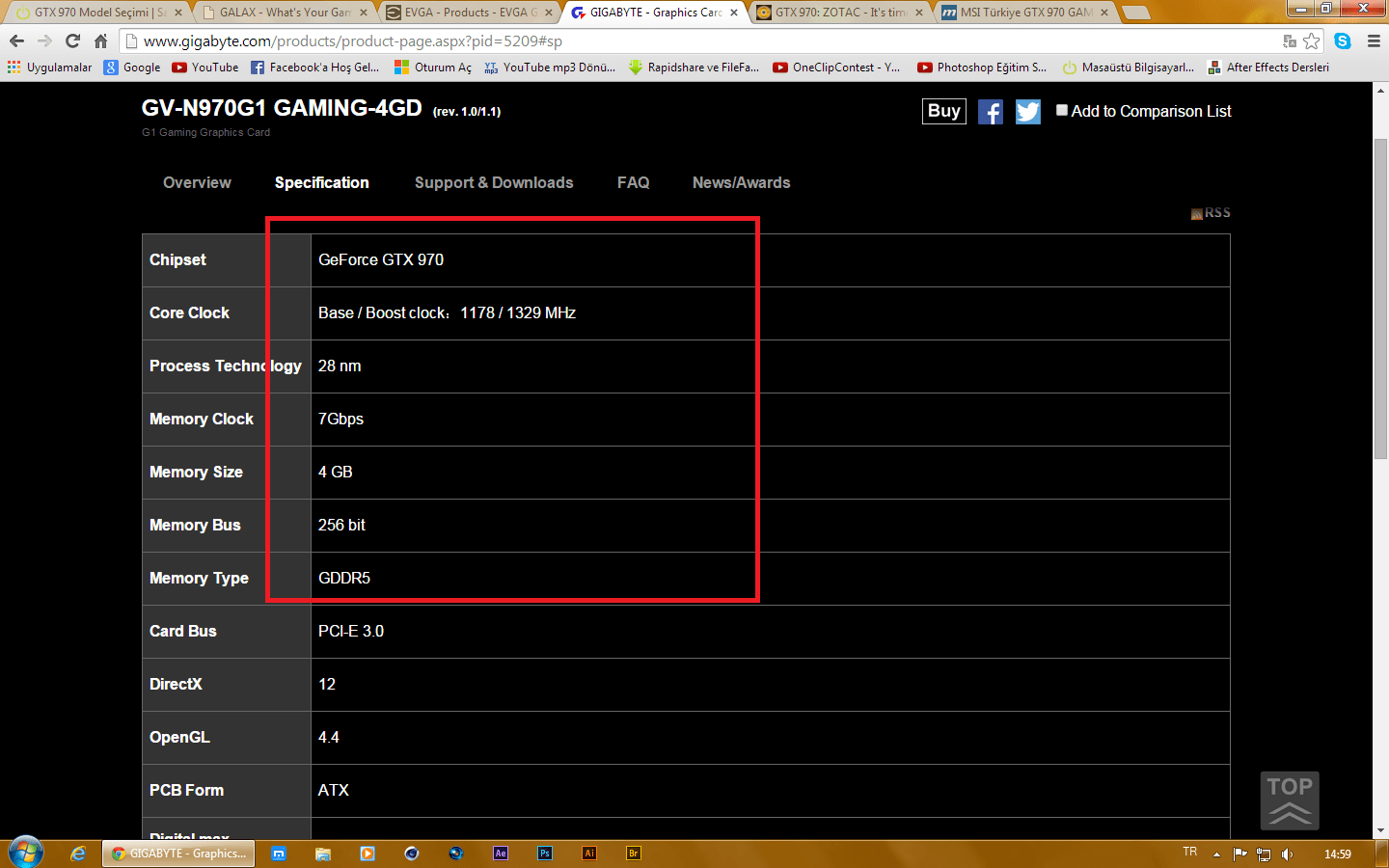Close the EVGA browser tab
Viewport: 1389px width, 868px height.
click(549, 13)
